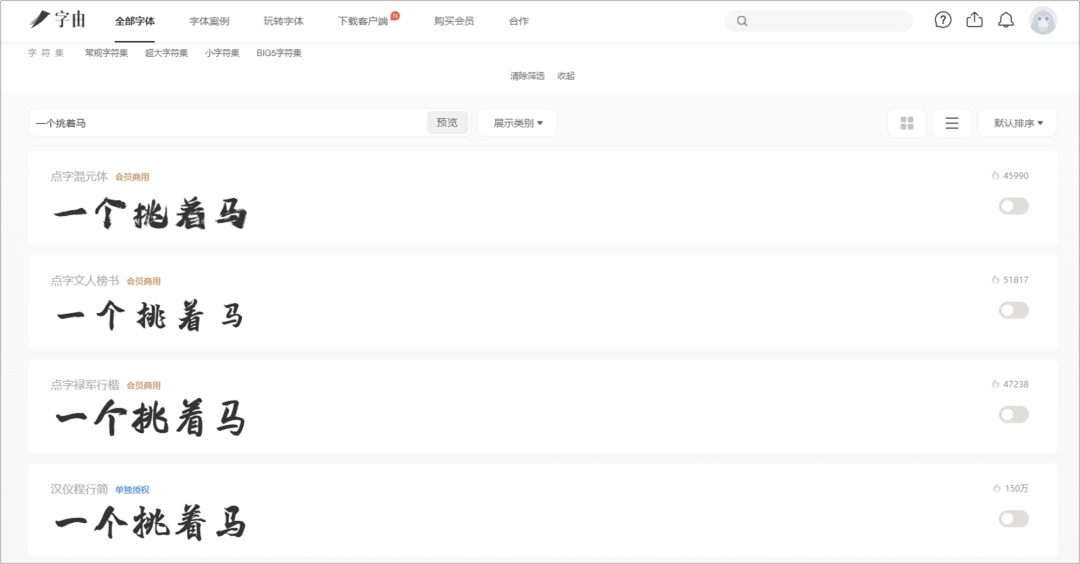The image size is (1080, 564).
Task: Open the 字体案例 tab
Action: [x=209, y=21]
